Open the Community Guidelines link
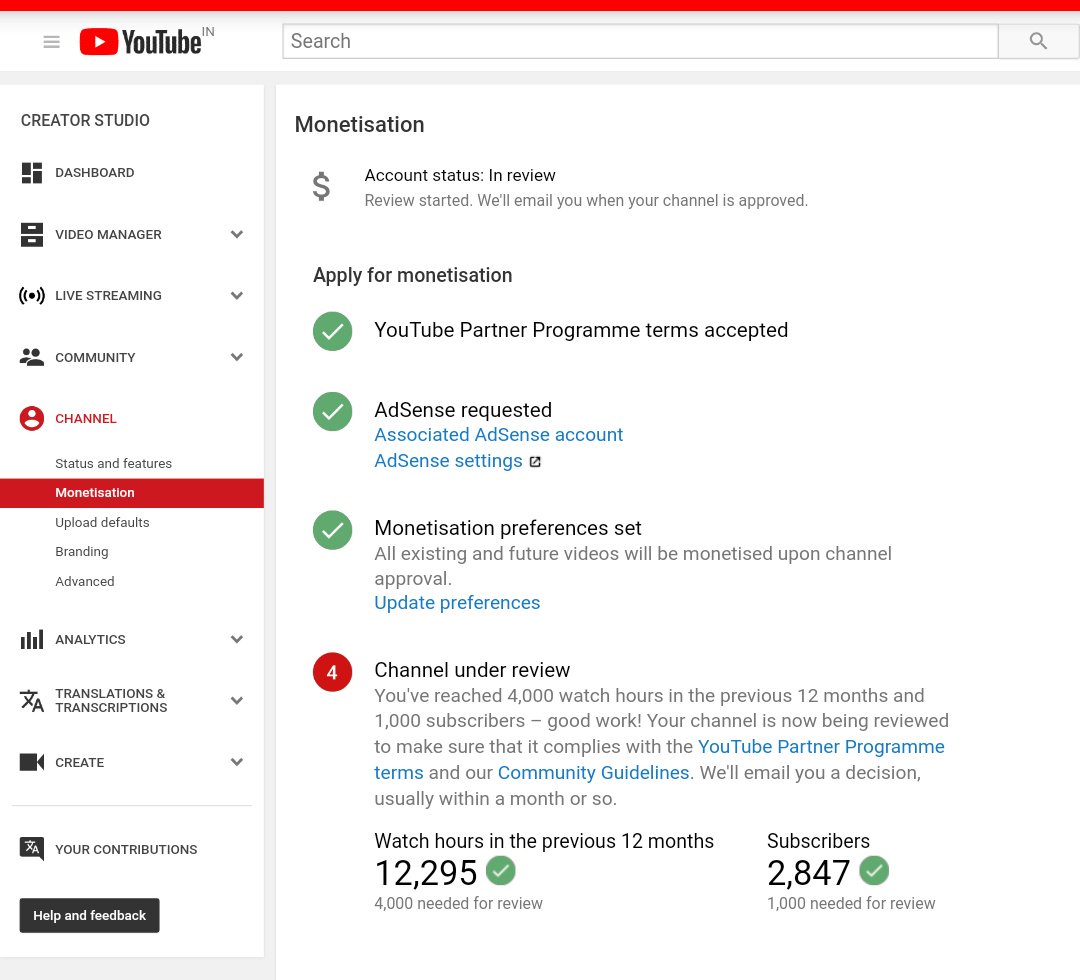The height and width of the screenshot is (980, 1080). (593, 773)
